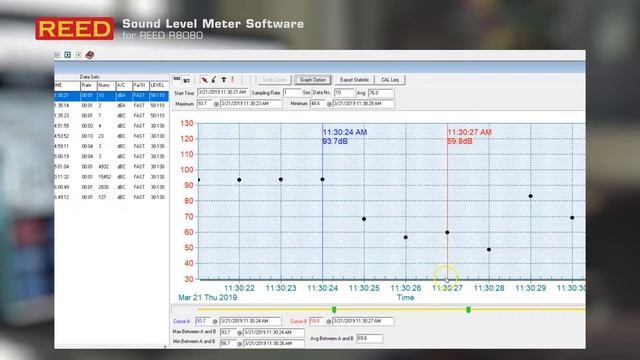Viewport: 640px width, 360px height.
Task: Click the Data No. field
Action: tap(344, 93)
